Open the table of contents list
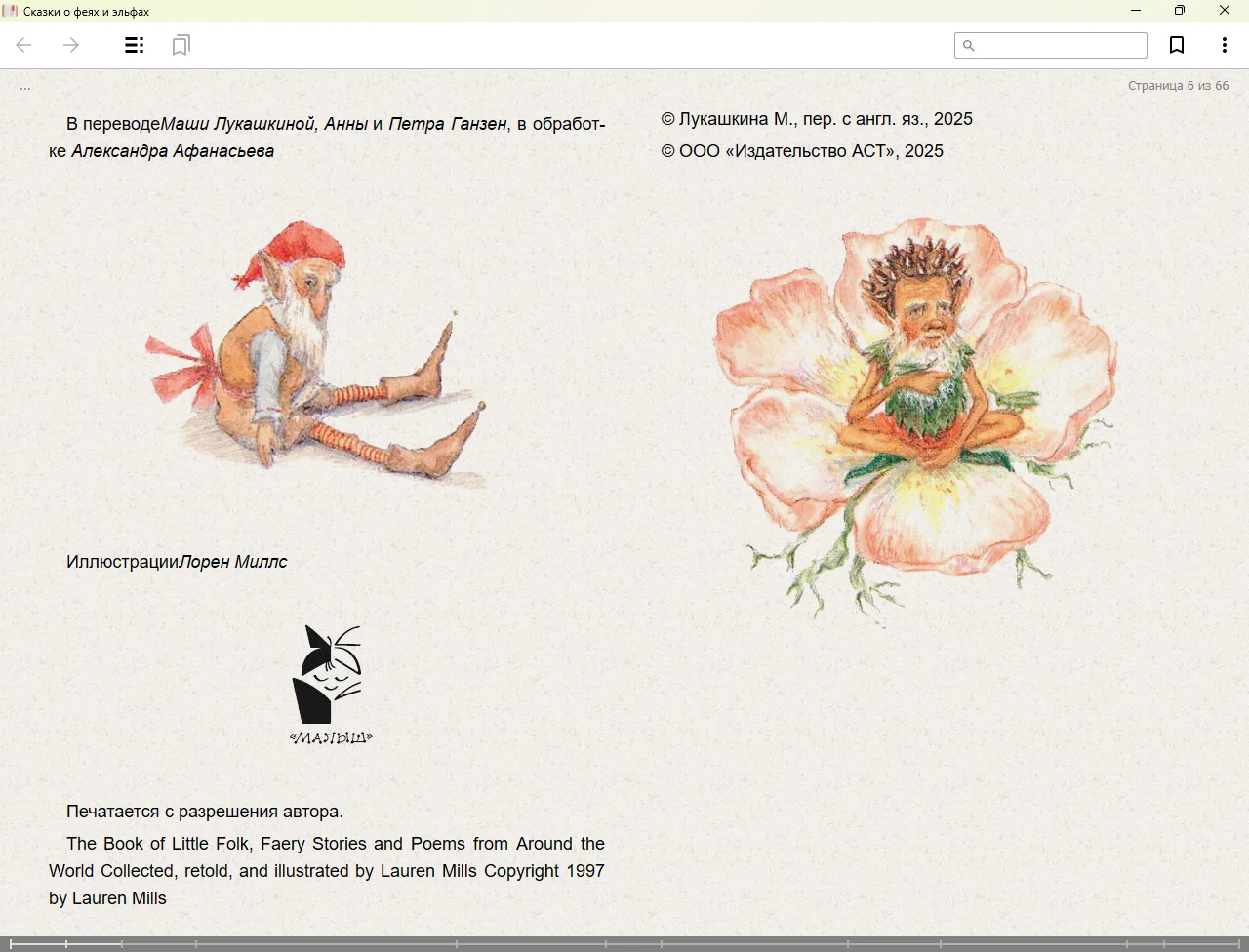This screenshot has height=952, width=1249. 135,45
